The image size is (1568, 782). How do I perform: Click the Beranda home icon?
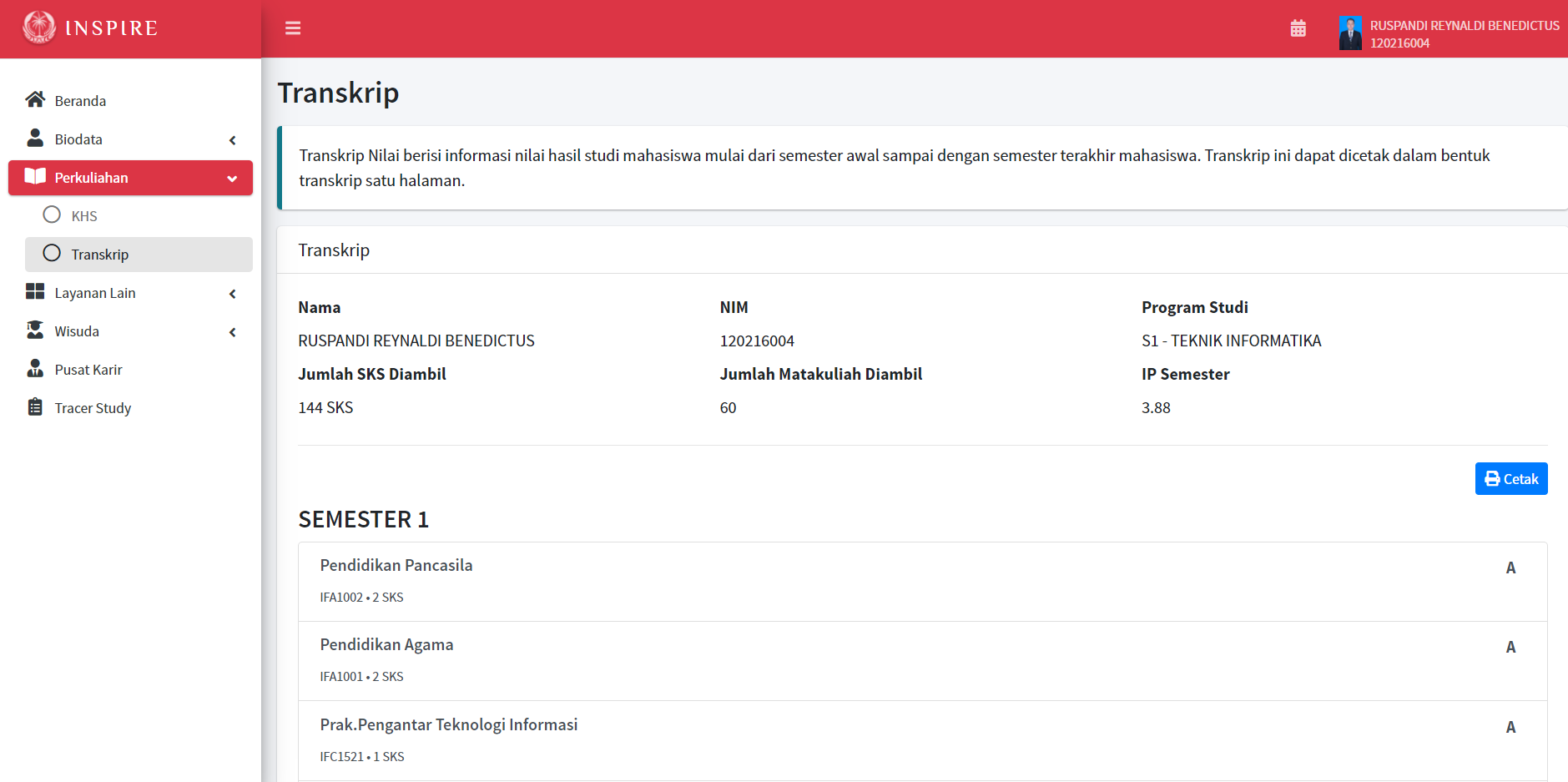click(35, 99)
